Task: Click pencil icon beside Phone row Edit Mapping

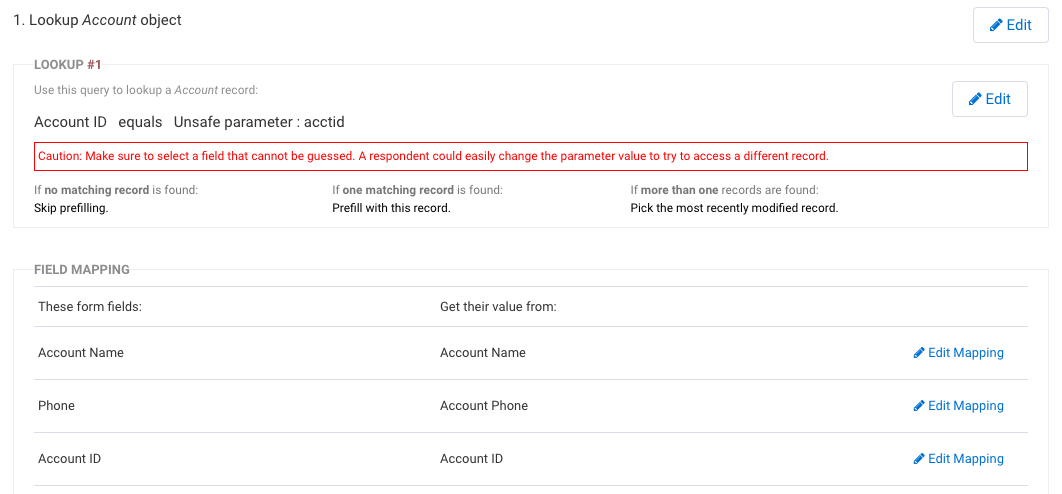Action: [x=919, y=406]
